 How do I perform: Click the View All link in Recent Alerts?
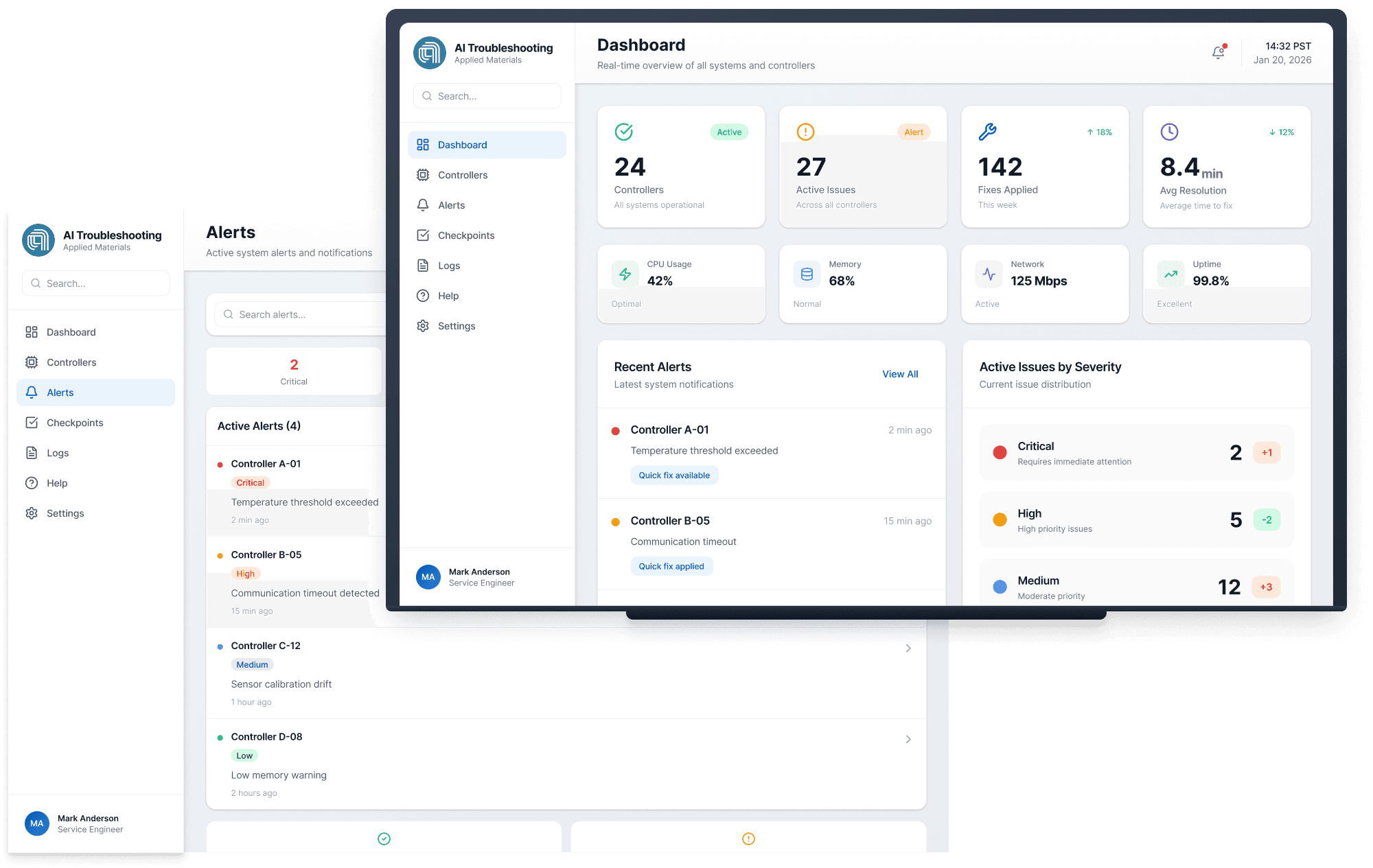pos(900,374)
